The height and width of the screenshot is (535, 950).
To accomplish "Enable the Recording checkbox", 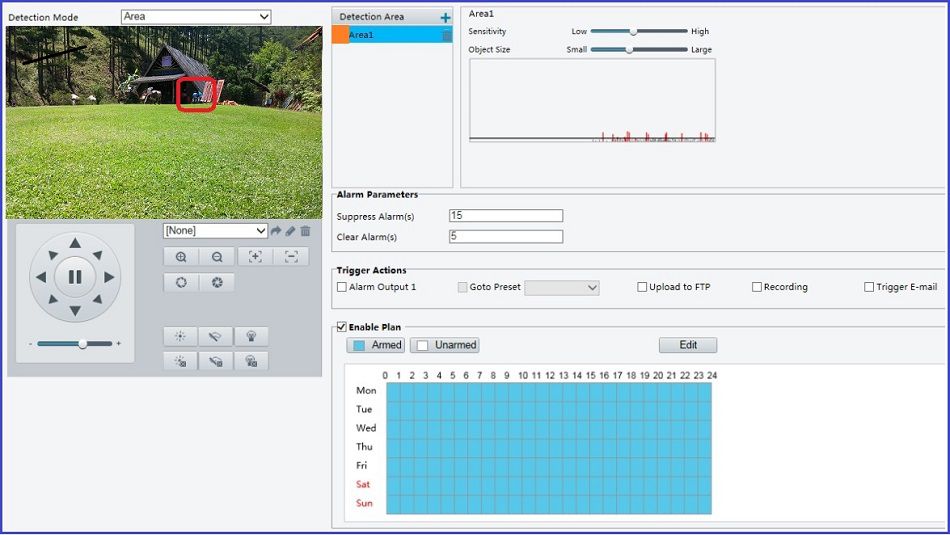I will point(757,287).
